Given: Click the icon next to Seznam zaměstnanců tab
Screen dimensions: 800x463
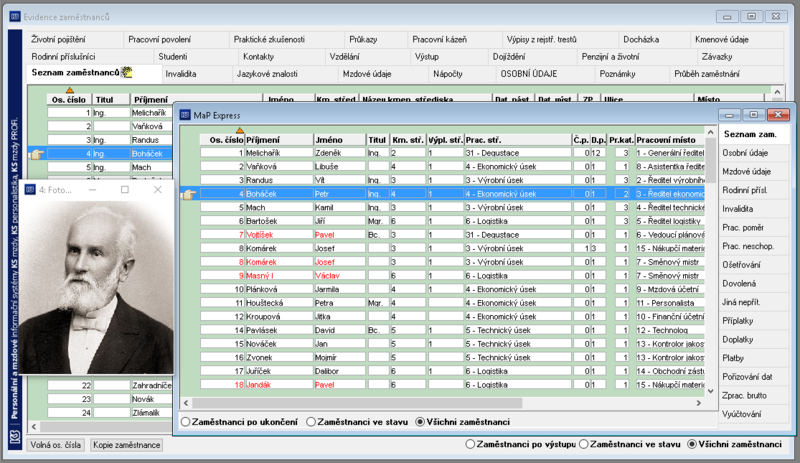Looking at the screenshot, I should tap(126, 72).
